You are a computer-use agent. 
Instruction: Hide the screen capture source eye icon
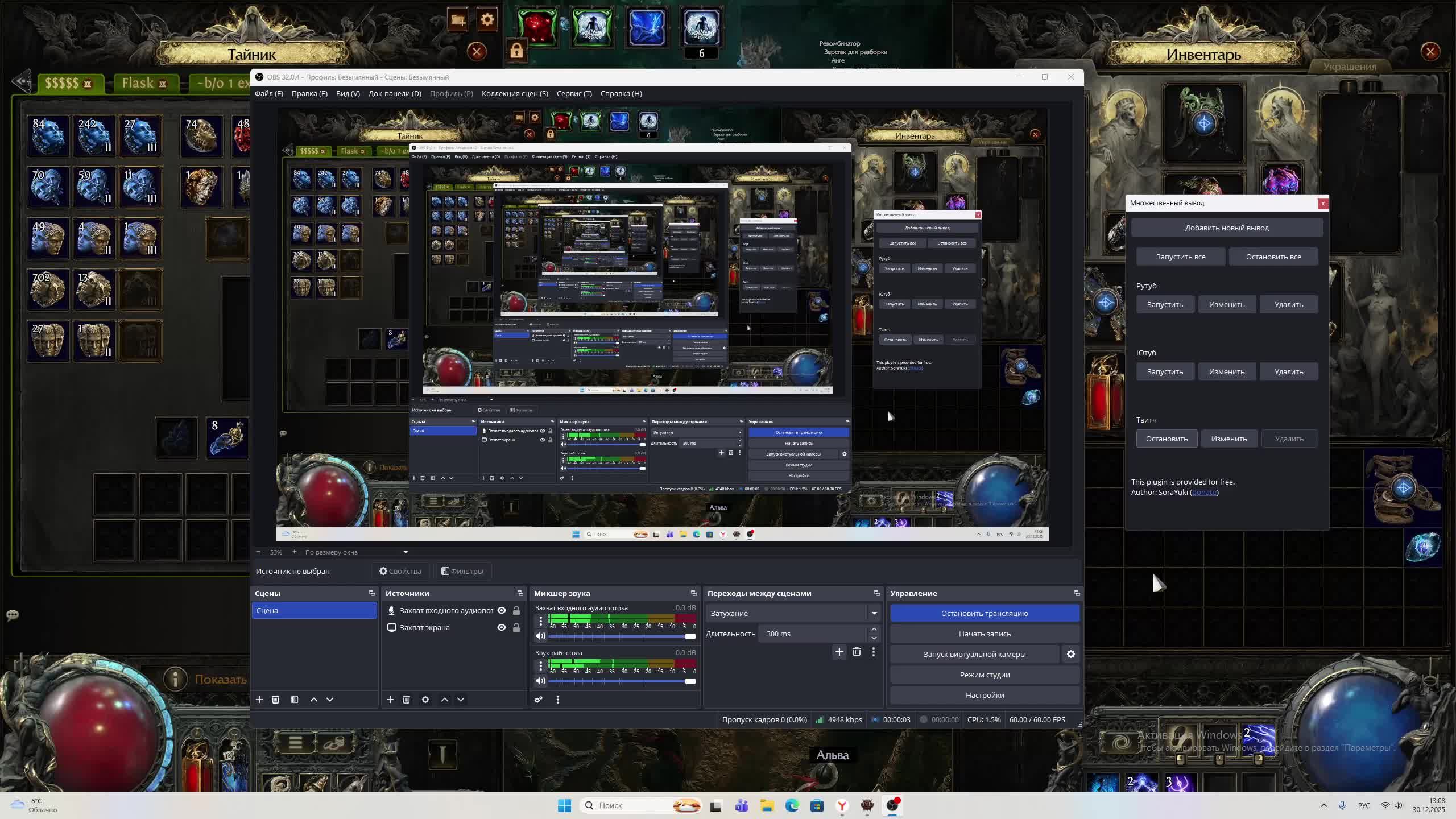click(502, 627)
